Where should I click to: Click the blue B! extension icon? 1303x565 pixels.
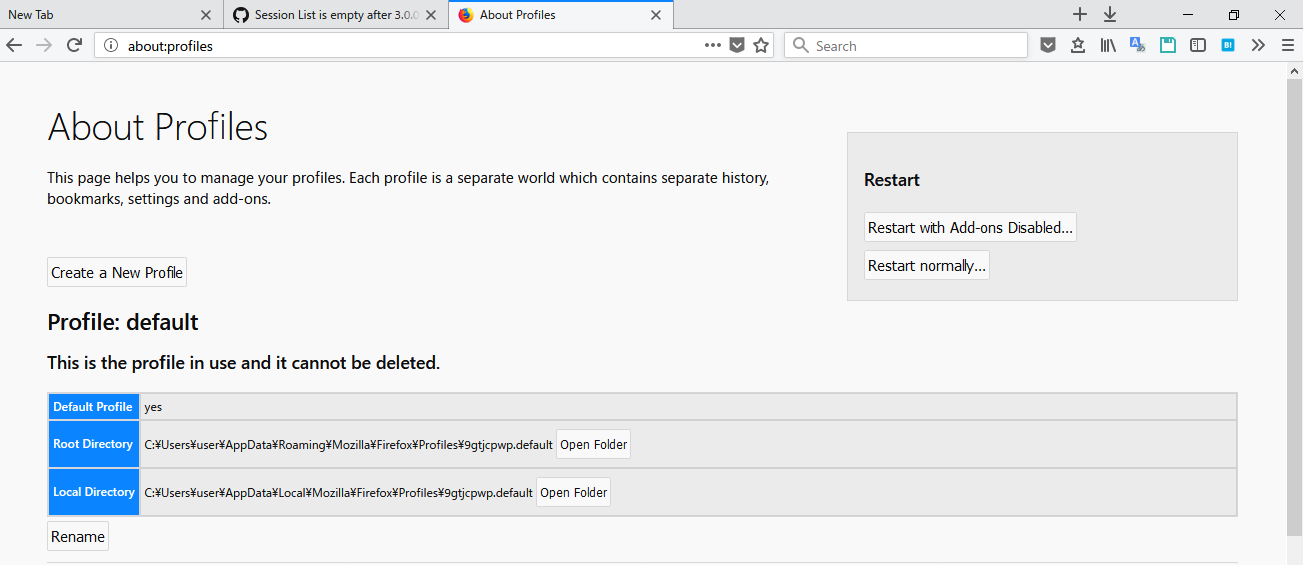[x=1228, y=45]
